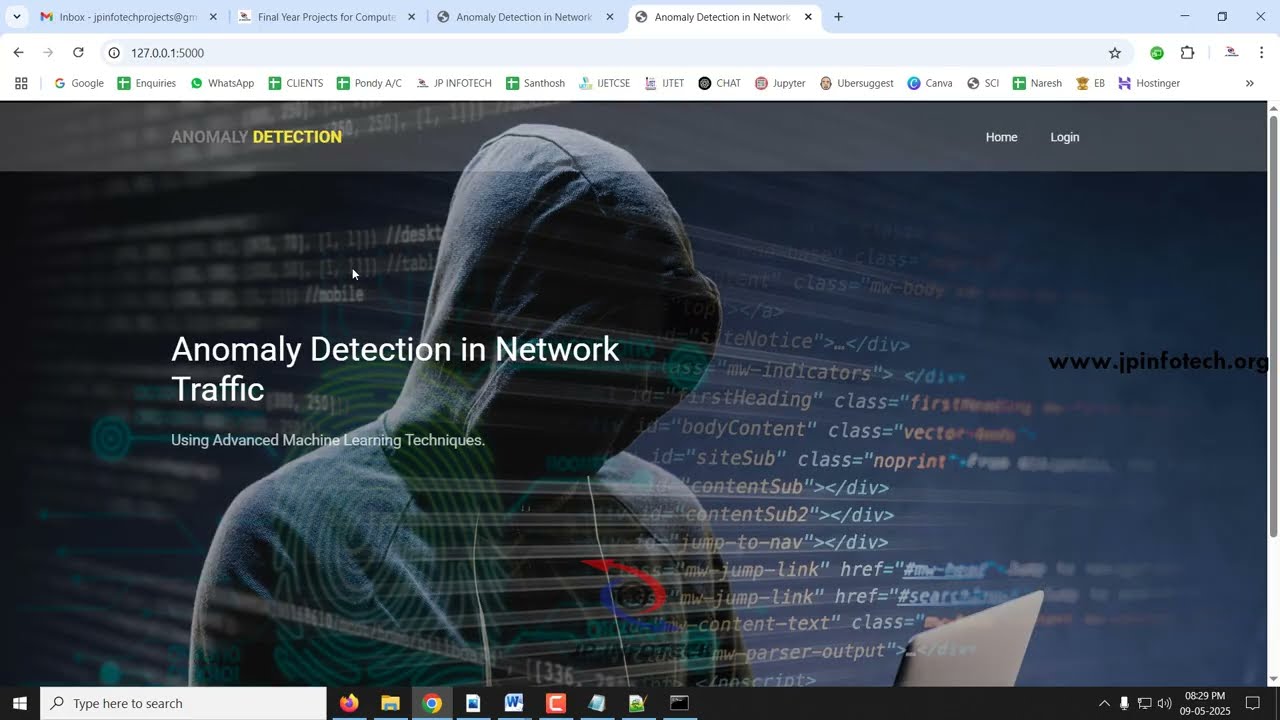Viewport: 1280px width, 720px height.
Task: Reload the current page
Action: [78, 53]
